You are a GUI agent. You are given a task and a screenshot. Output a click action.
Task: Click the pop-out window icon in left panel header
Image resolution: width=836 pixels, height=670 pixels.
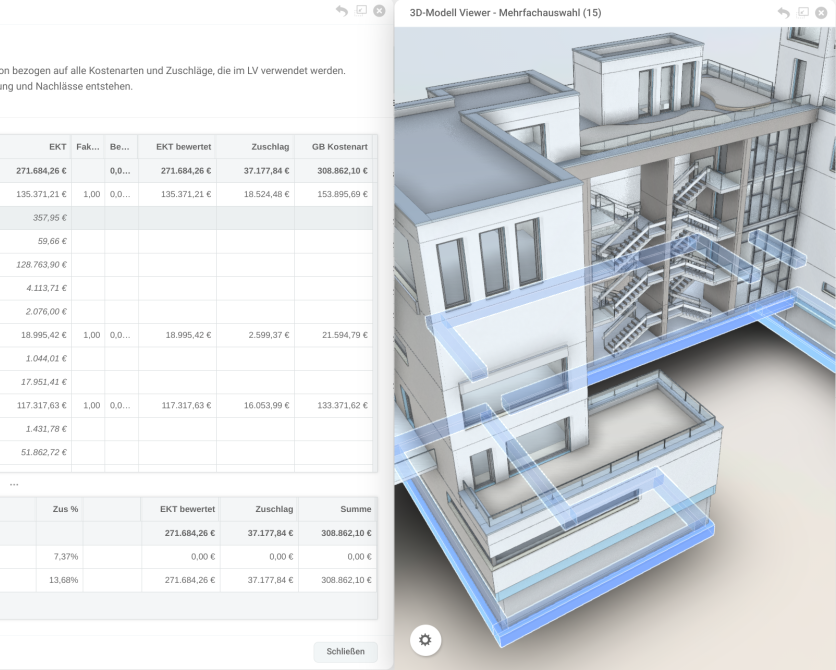(x=361, y=11)
